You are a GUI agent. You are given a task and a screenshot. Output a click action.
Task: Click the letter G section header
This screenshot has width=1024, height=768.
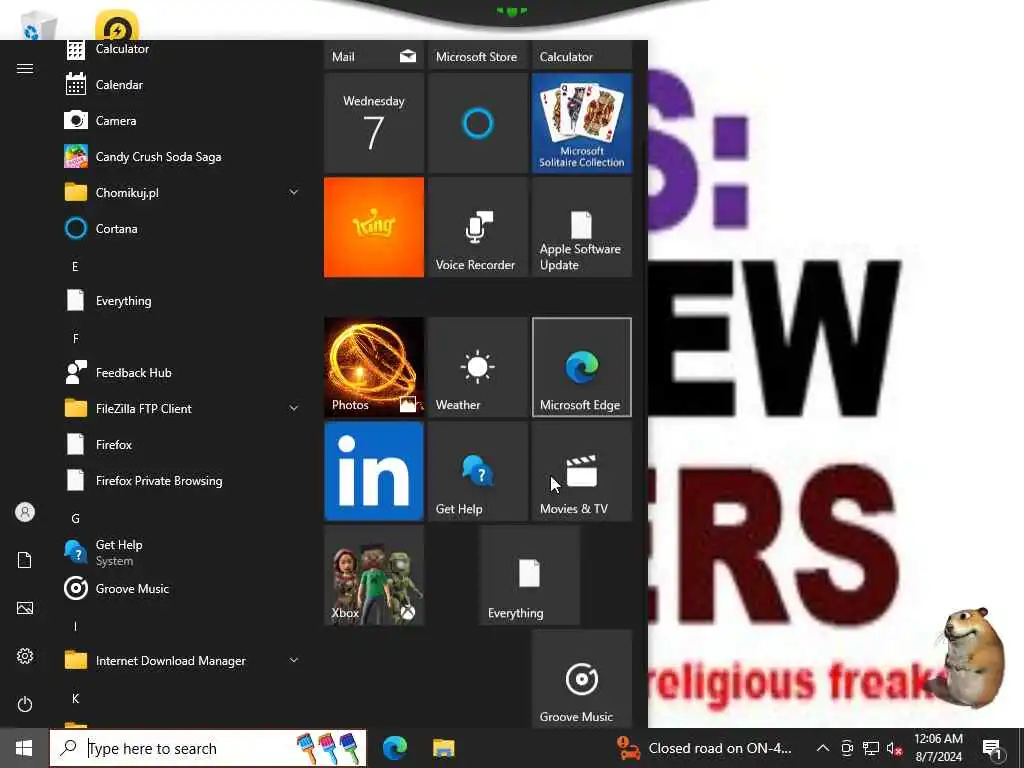tap(75, 519)
